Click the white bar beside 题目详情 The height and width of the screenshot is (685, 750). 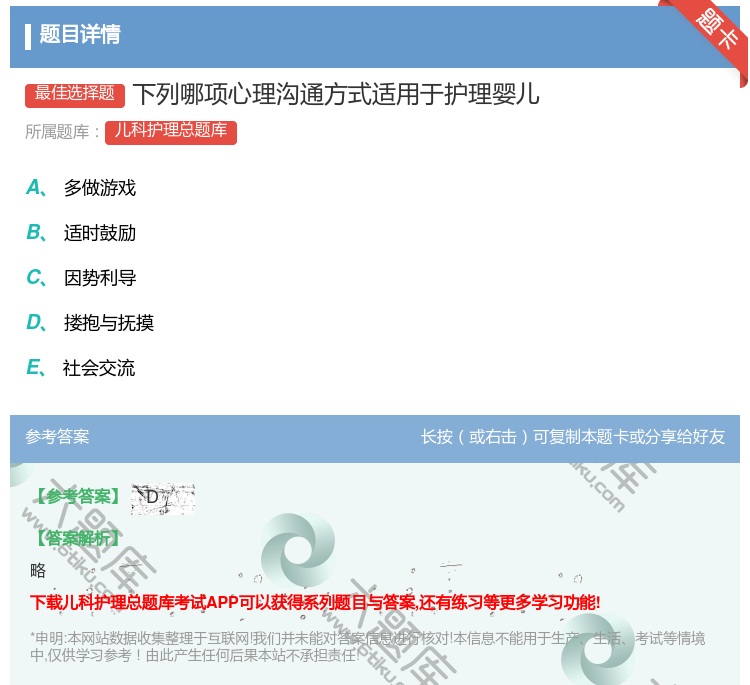(28, 35)
